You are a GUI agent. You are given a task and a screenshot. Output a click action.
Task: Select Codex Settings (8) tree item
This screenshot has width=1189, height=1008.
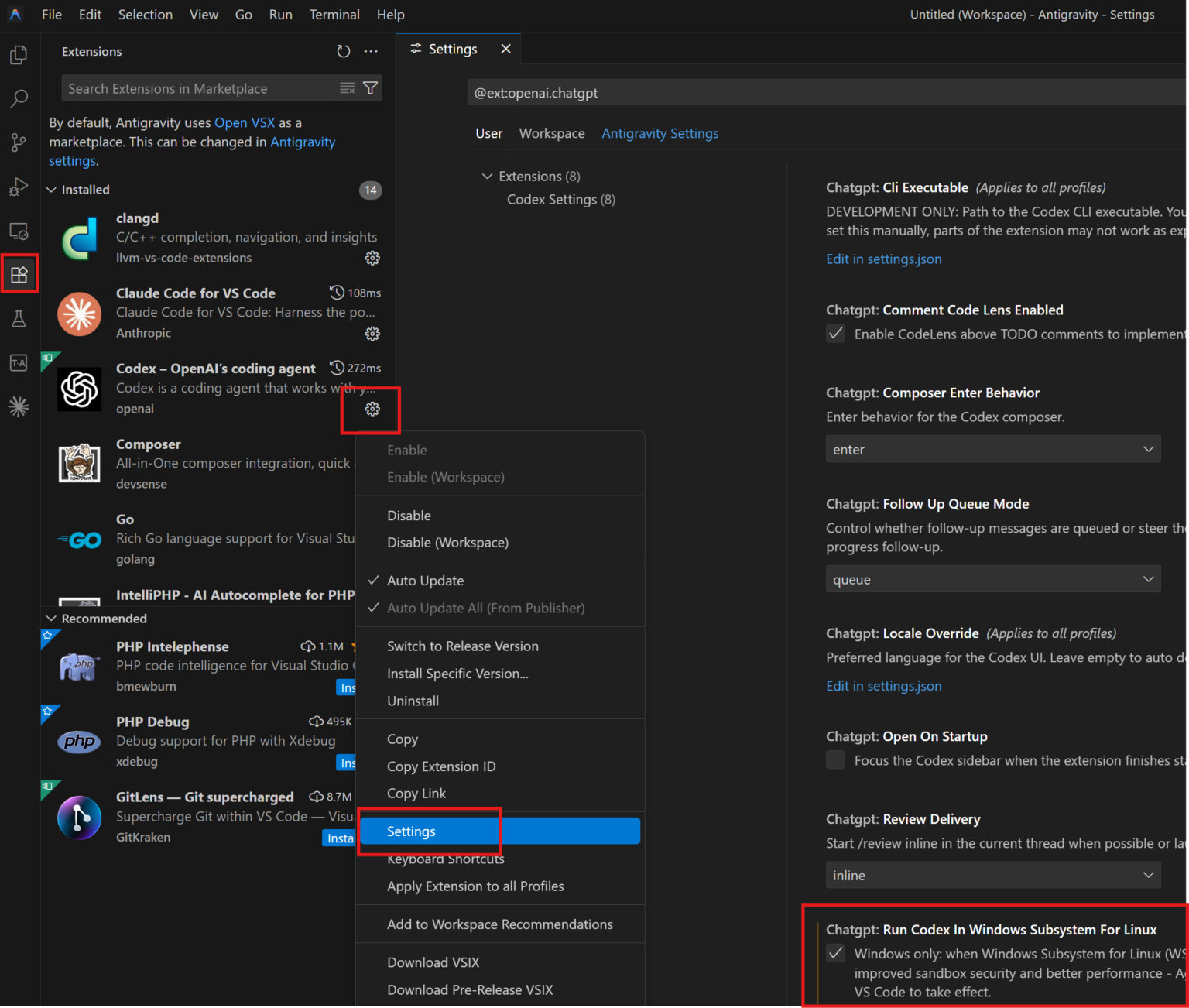click(x=561, y=200)
